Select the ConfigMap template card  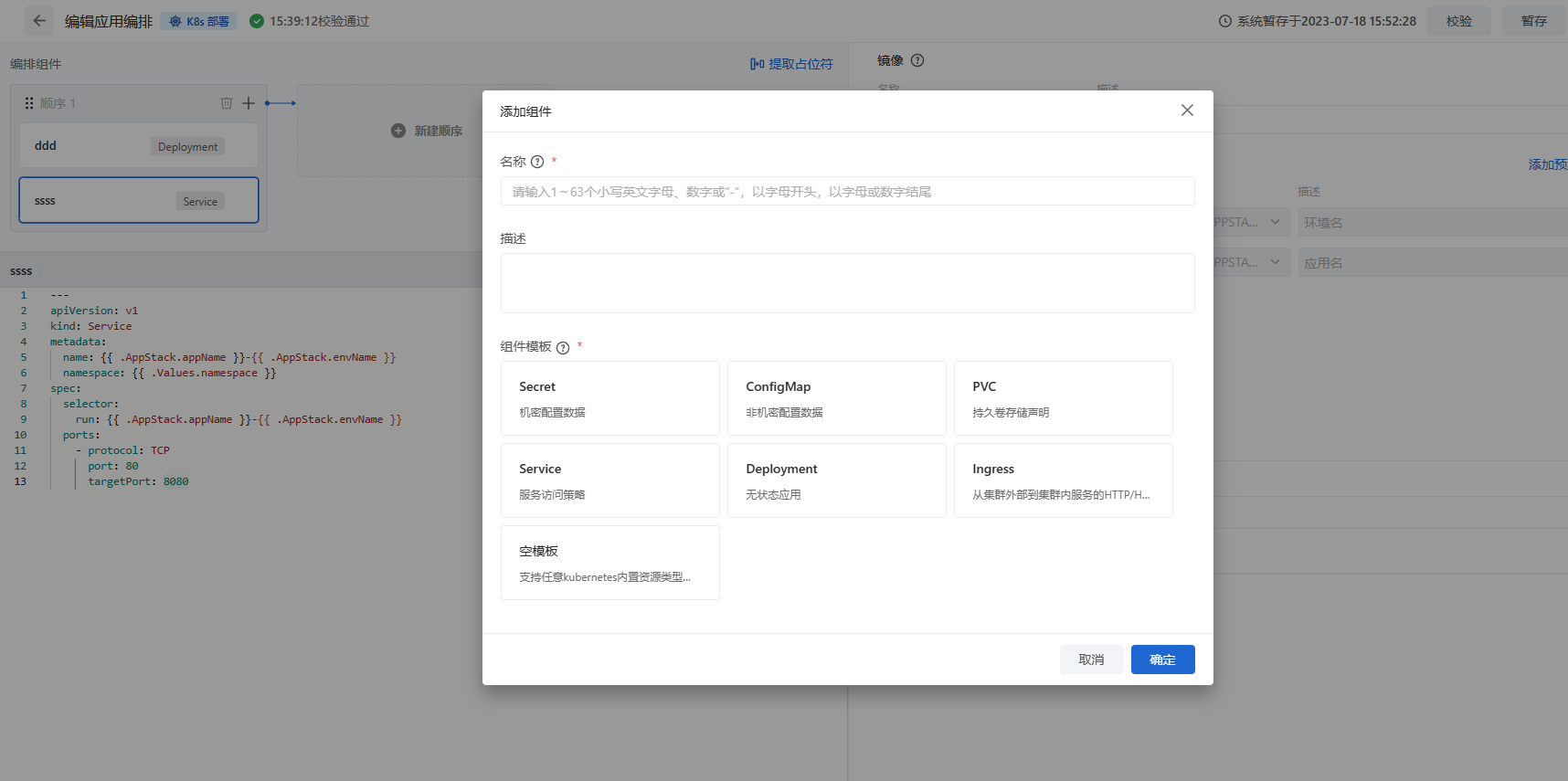point(837,398)
